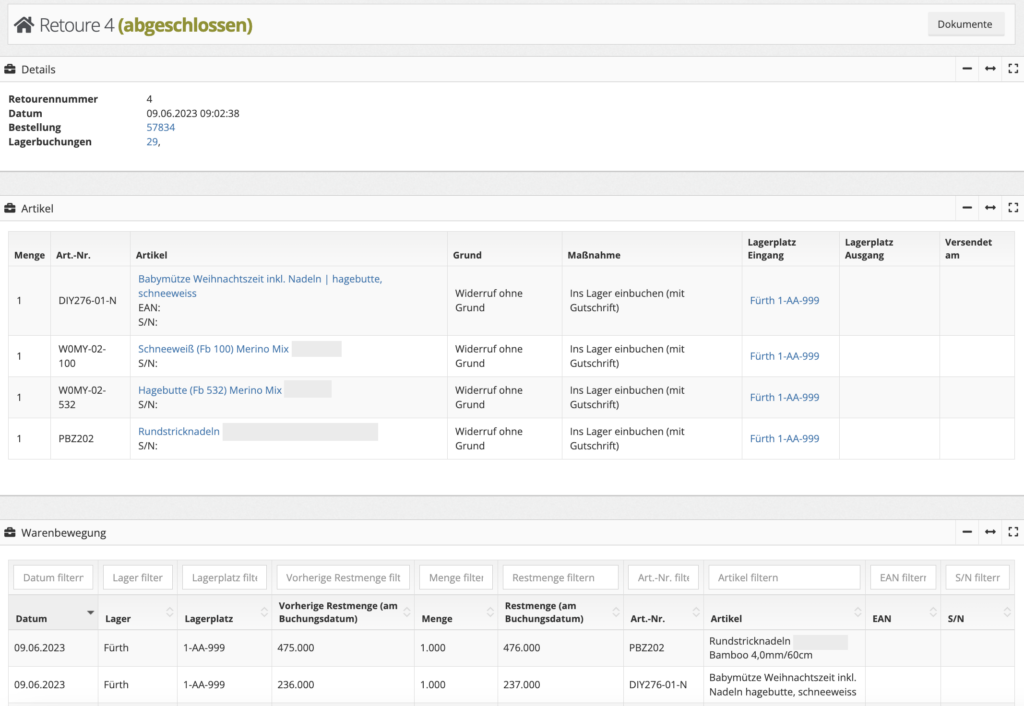The width and height of the screenshot is (1024, 706).
Task: Select article number W0MY-02-100
Action: pyautogui.click(x=82, y=356)
